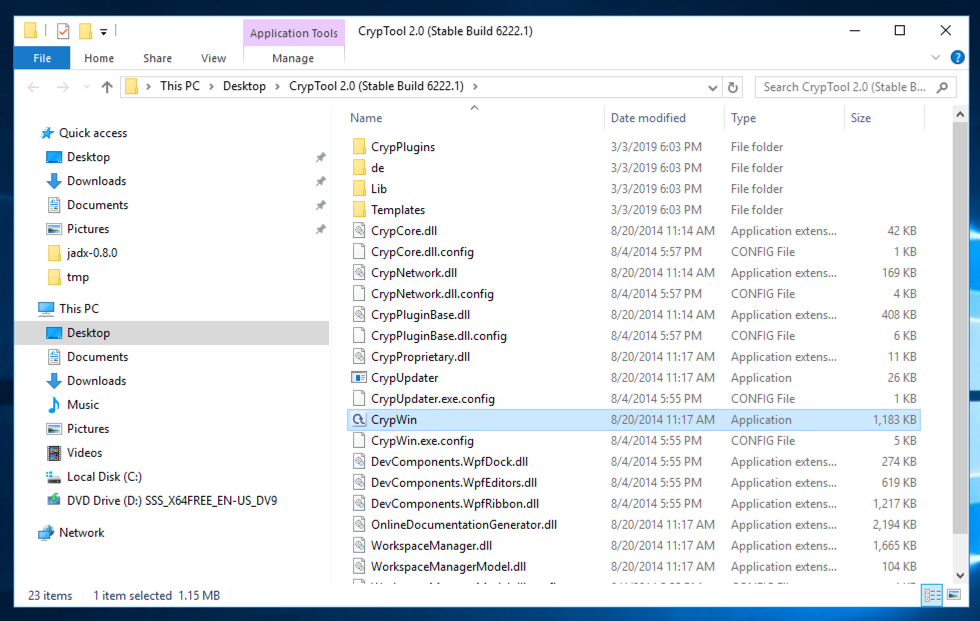
Task: Click the file list scroll up arrow
Action: pos(959,114)
